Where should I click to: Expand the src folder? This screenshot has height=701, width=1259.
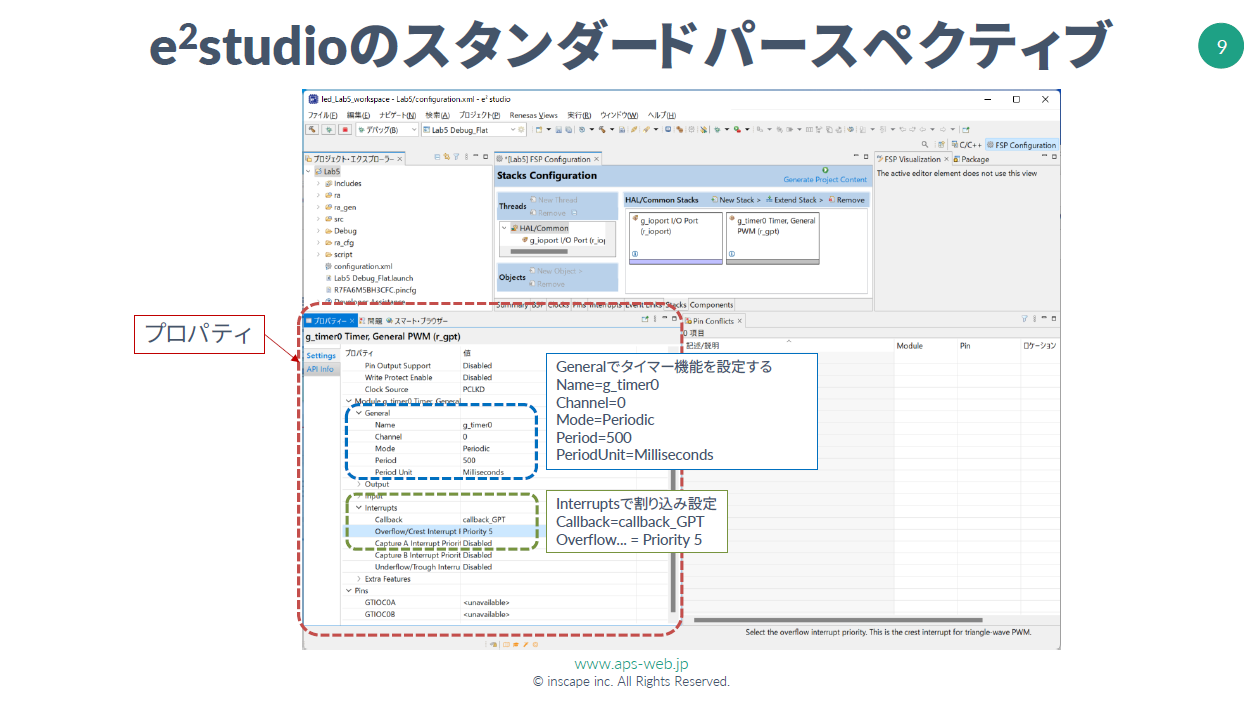pyautogui.click(x=318, y=219)
